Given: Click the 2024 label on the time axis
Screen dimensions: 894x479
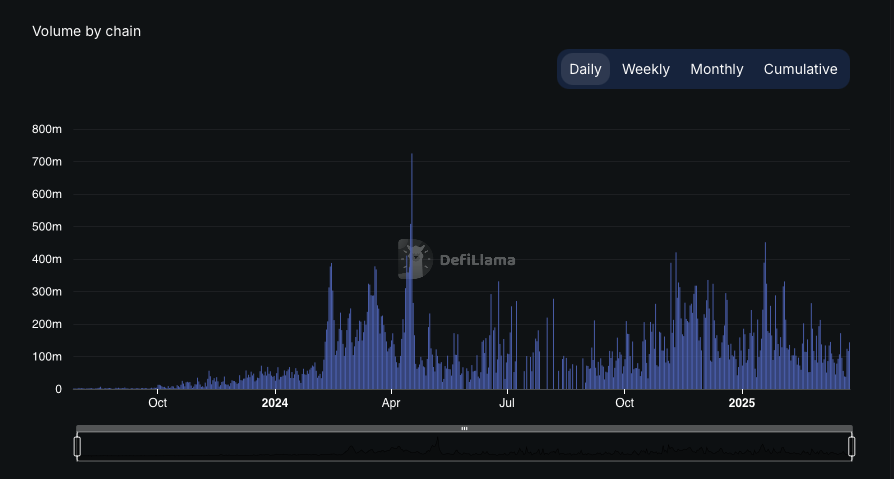Looking at the screenshot, I should (x=275, y=403).
